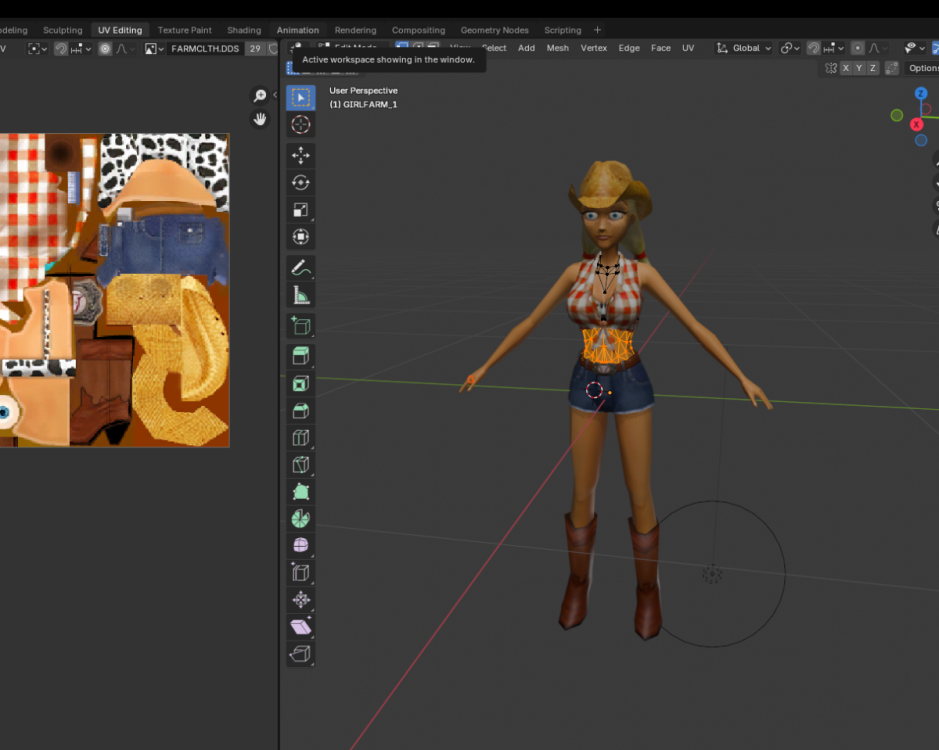Screen dimensions: 939x750
Task: Open the FARMCLTH.DDS image selector dropdown
Action: click(153, 48)
